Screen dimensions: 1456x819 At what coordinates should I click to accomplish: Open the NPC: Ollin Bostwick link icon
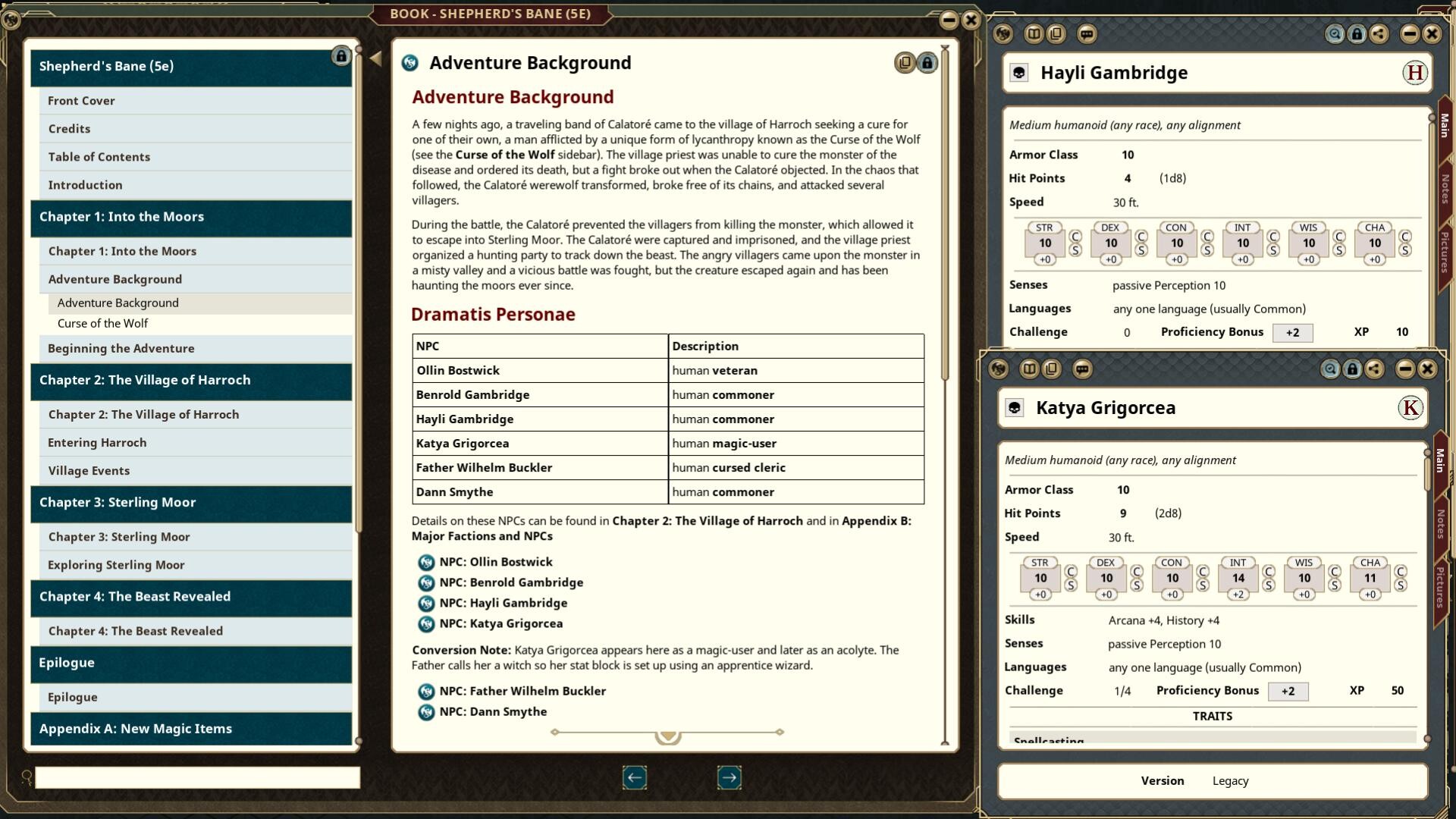tap(425, 562)
